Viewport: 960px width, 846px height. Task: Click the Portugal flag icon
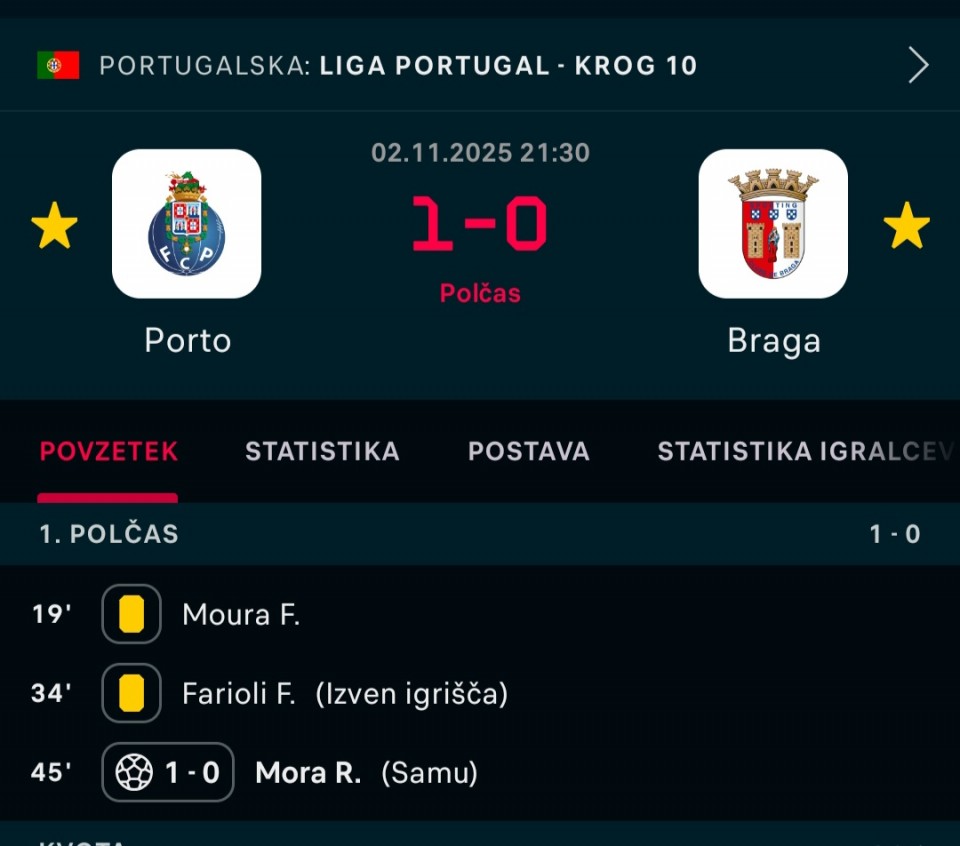[58, 66]
